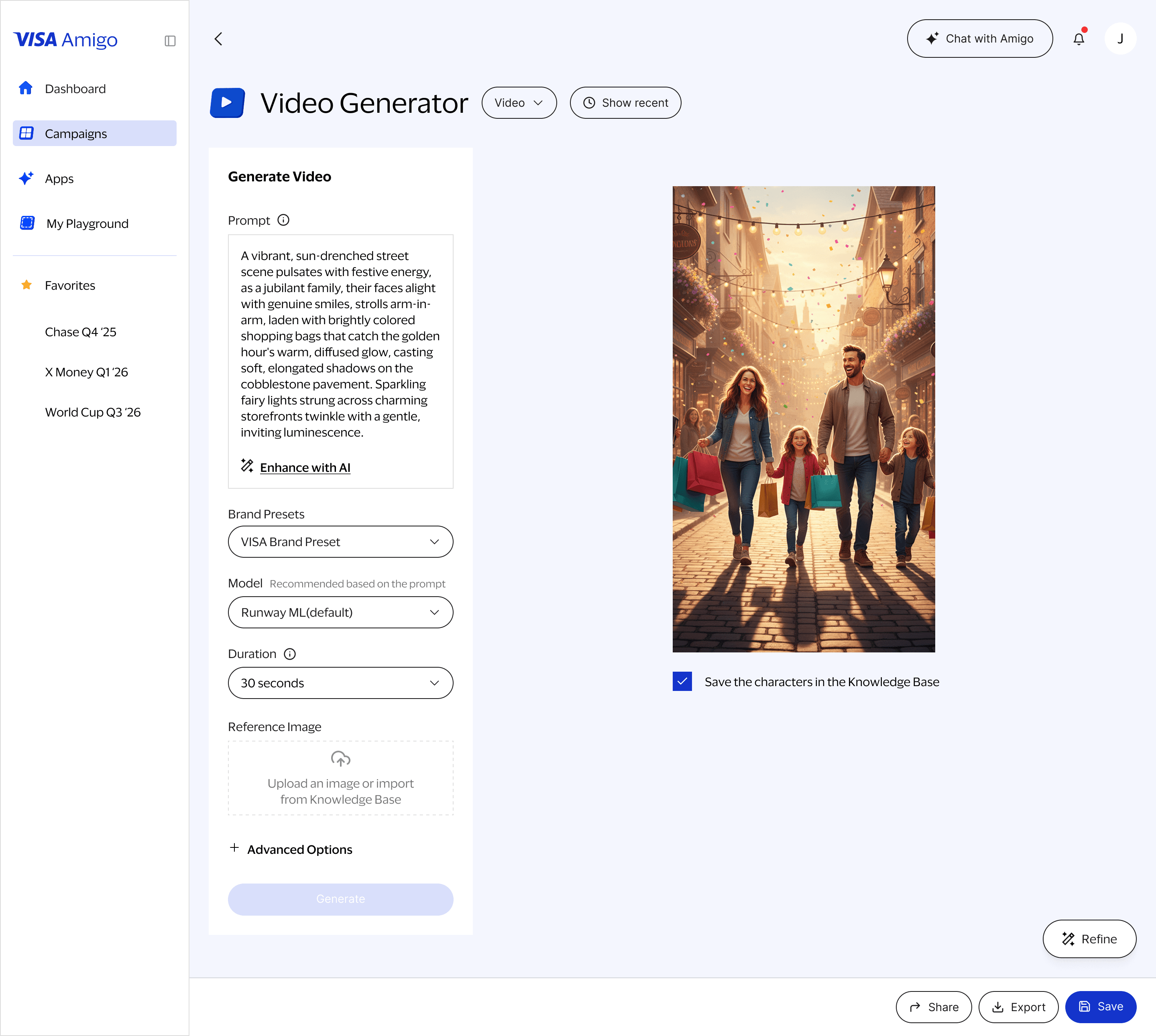Open the notifications bell
Viewport: 1156px width, 1036px height.
[x=1079, y=39]
